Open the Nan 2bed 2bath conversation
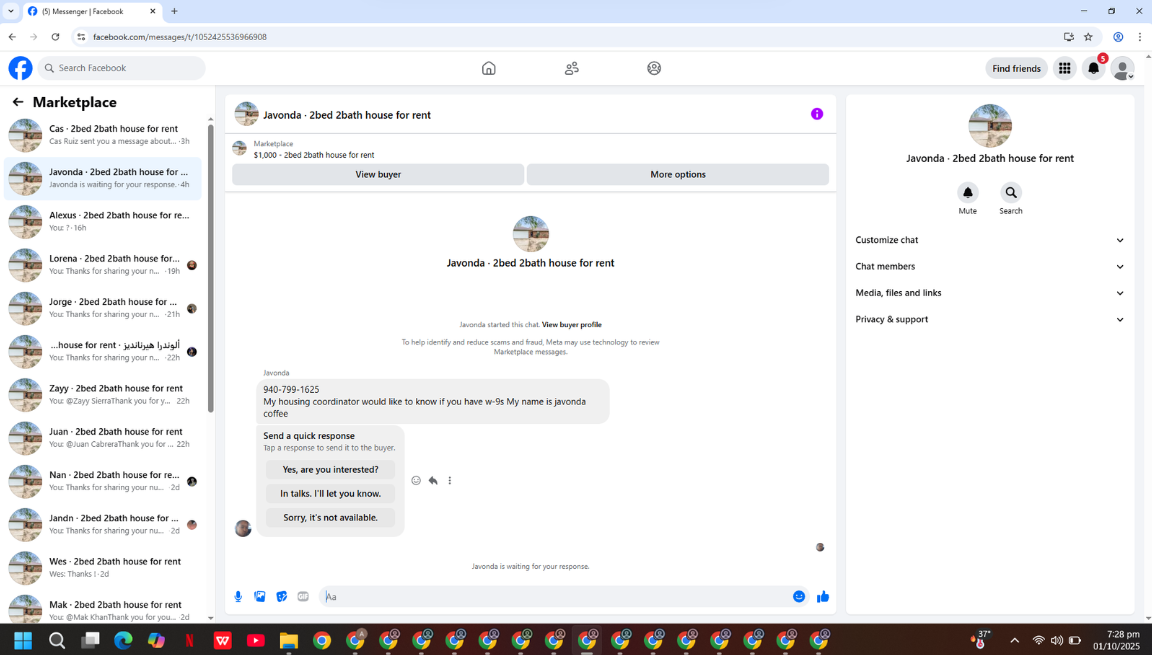 [x=103, y=482]
